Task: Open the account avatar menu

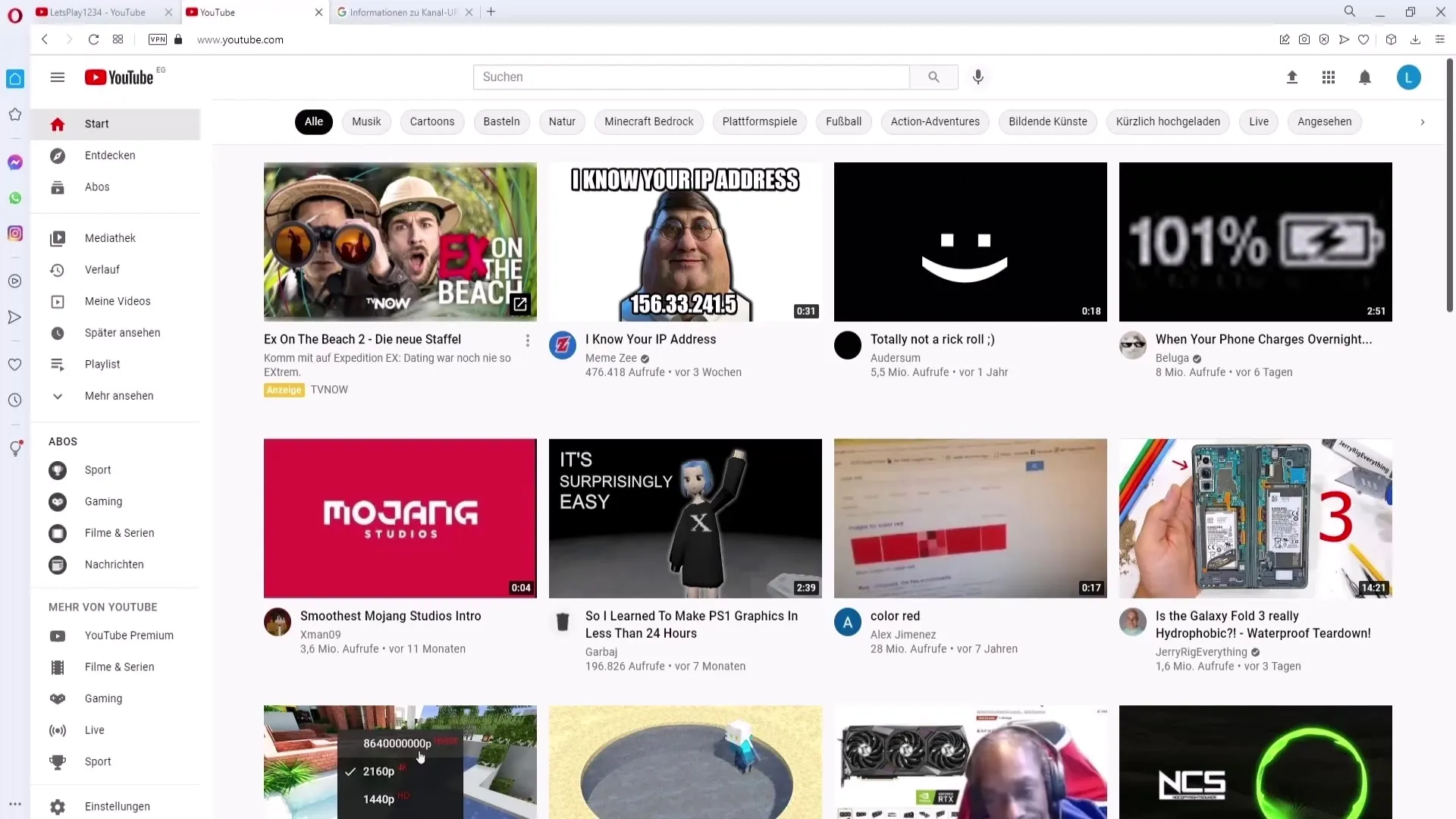Action: [1409, 77]
